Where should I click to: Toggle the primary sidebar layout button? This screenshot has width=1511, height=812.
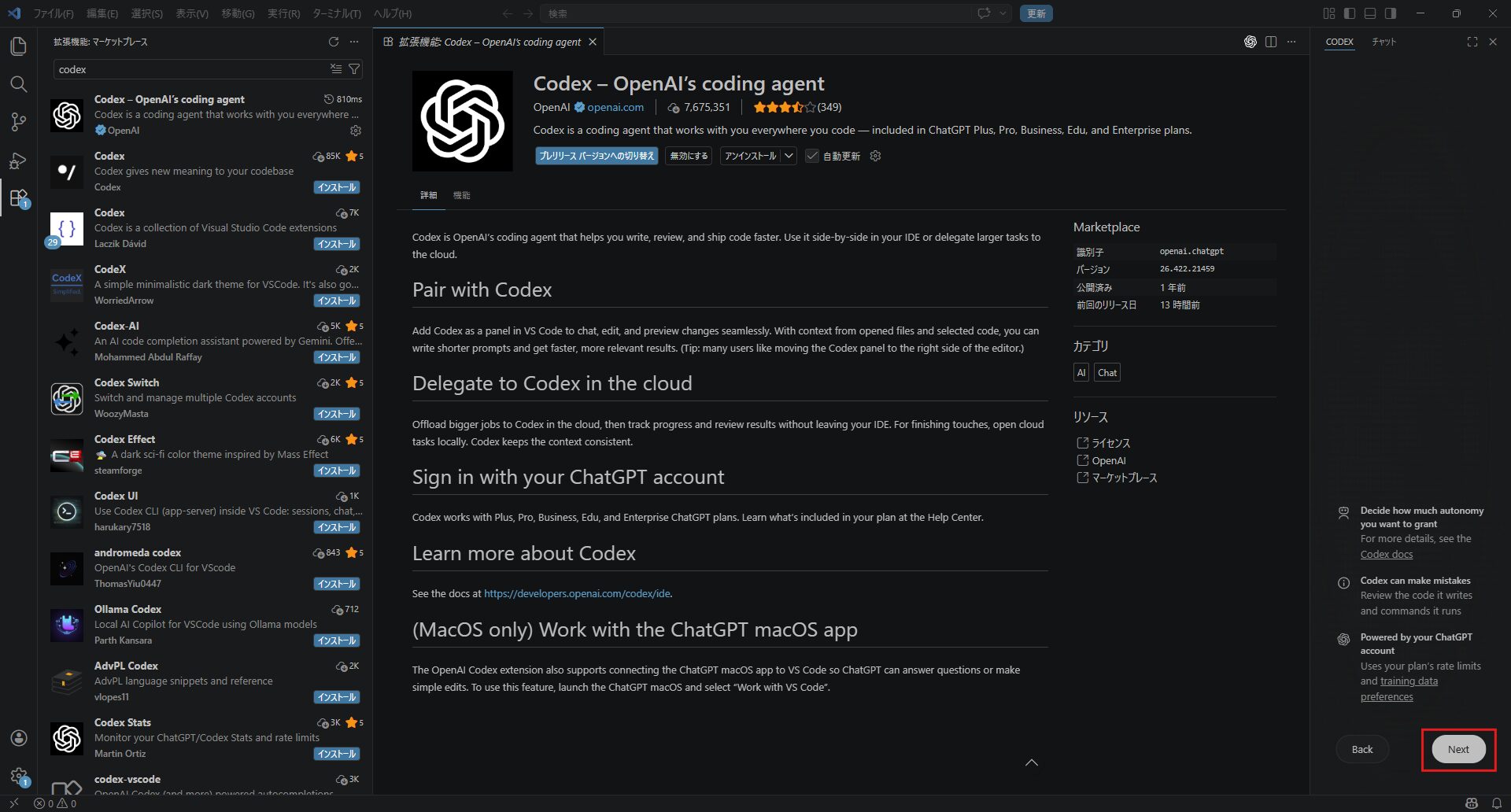[x=1350, y=13]
